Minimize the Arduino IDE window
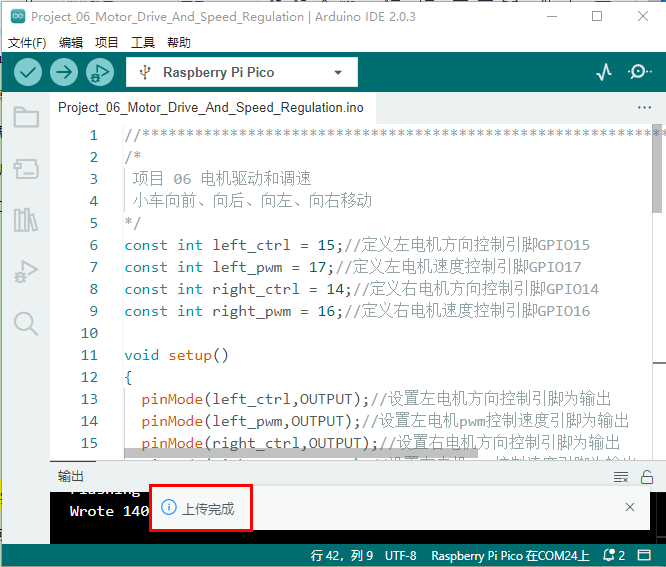The height and width of the screenshot is (567, 666). click(552, 17)
